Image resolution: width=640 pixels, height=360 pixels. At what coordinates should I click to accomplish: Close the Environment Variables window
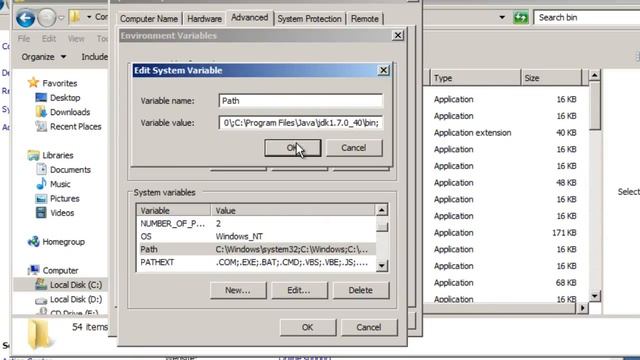pos(398,36)
